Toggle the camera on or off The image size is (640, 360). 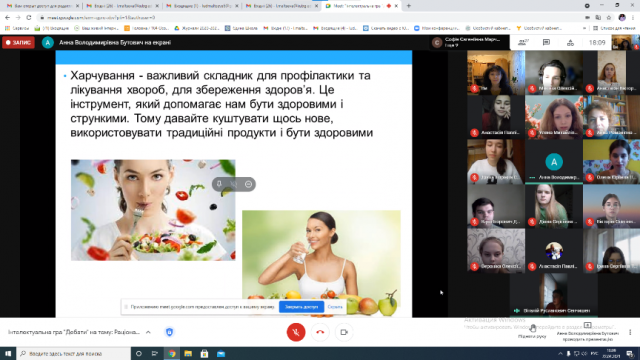[344, 332]
